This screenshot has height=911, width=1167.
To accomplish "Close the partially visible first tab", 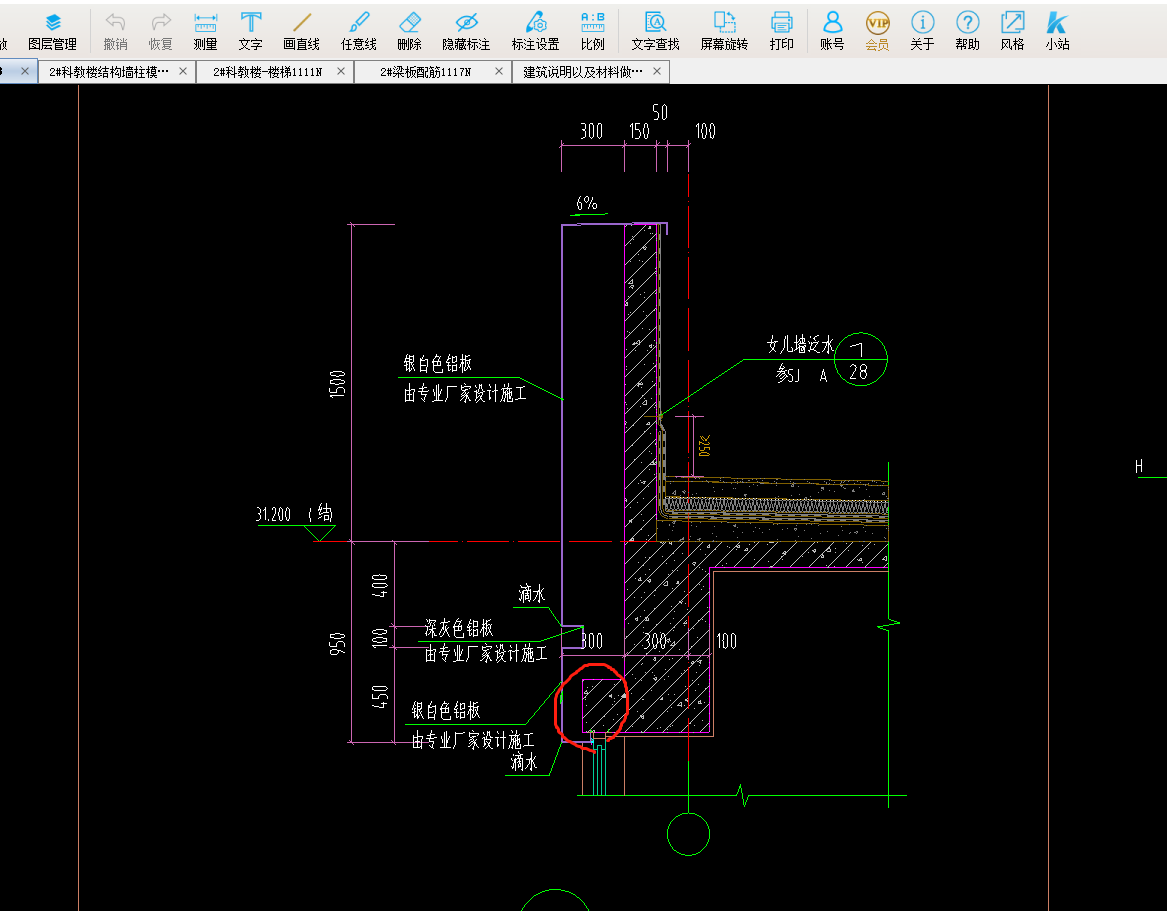I will pyautogui.click(x=25, y=71).
